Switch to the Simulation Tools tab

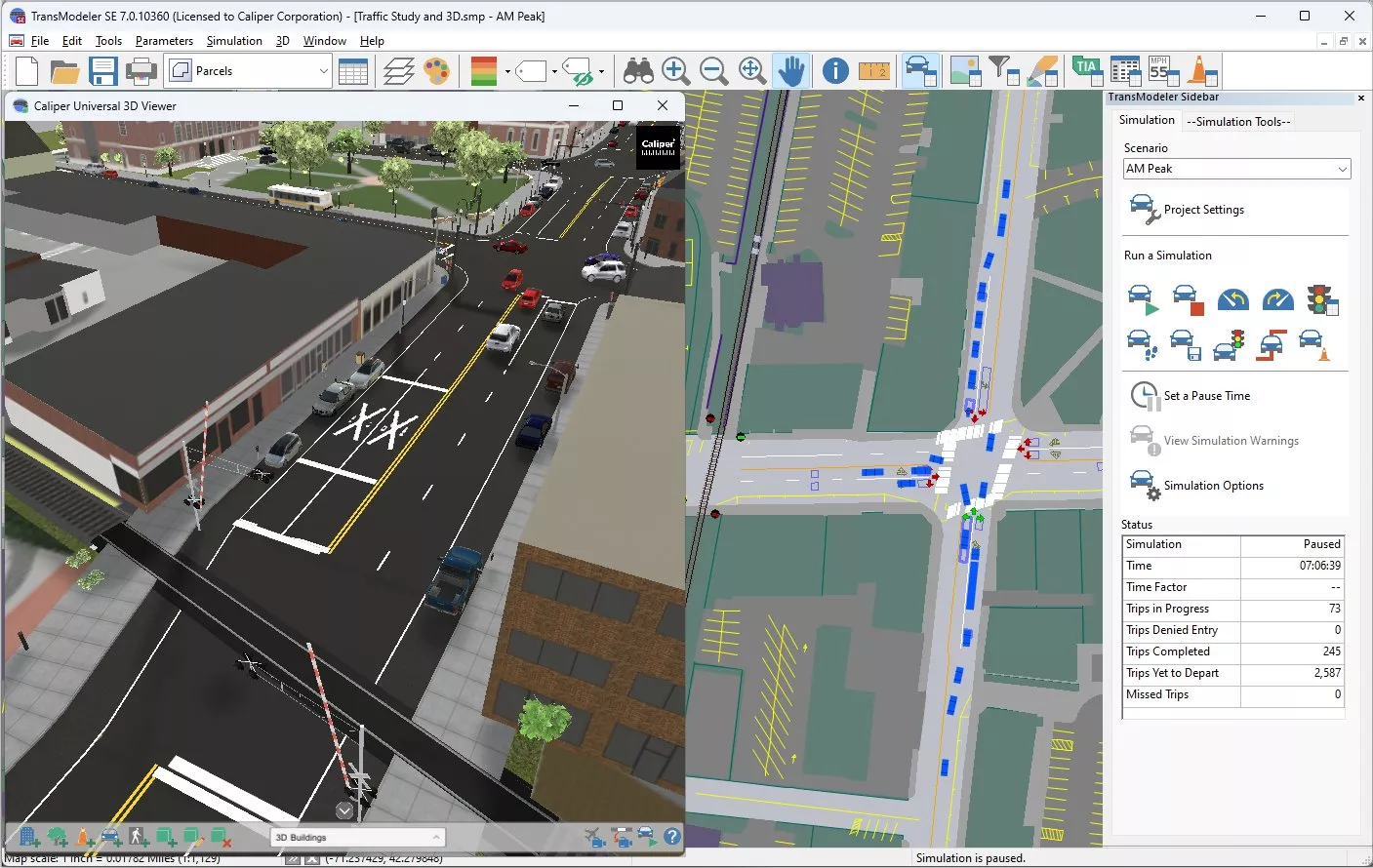click(1238, 122)
